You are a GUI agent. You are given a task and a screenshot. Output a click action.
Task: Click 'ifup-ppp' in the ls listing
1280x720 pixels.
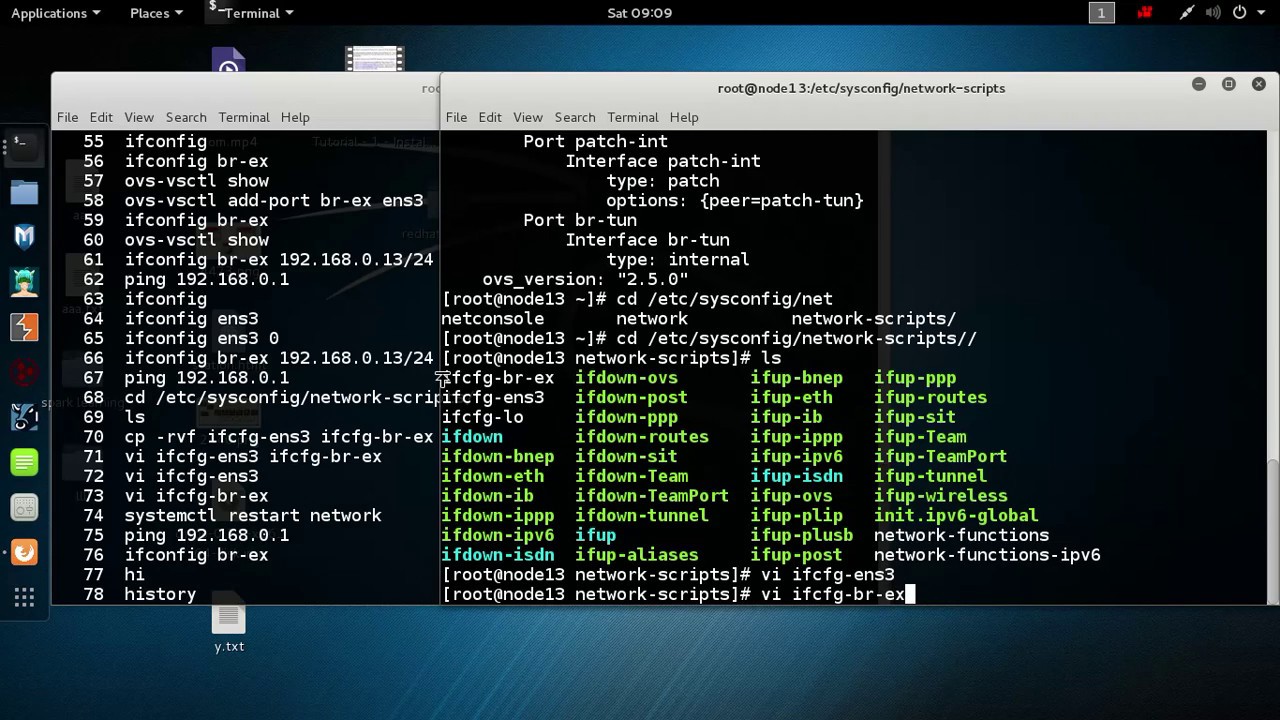point(915,378)
